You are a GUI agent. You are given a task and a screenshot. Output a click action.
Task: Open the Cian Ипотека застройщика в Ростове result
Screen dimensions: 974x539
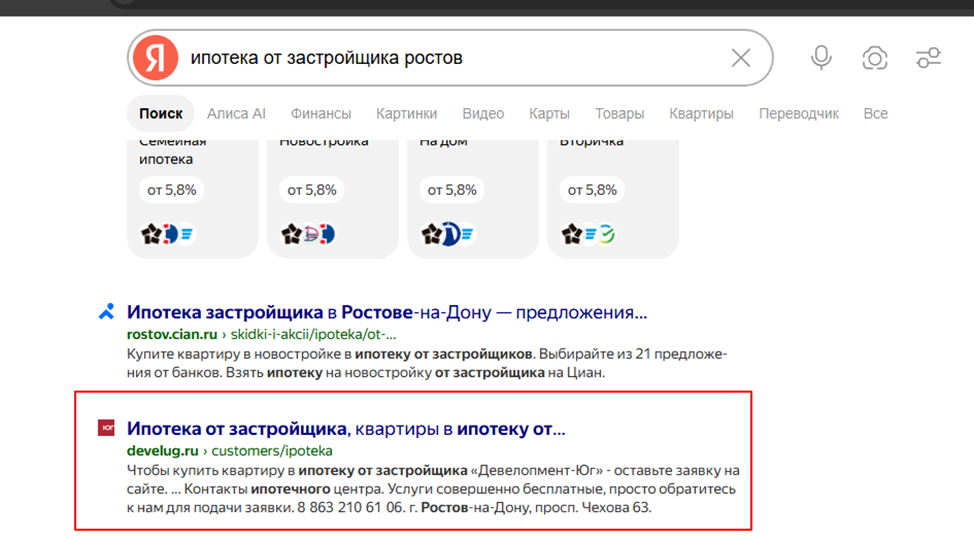point(387,312)
